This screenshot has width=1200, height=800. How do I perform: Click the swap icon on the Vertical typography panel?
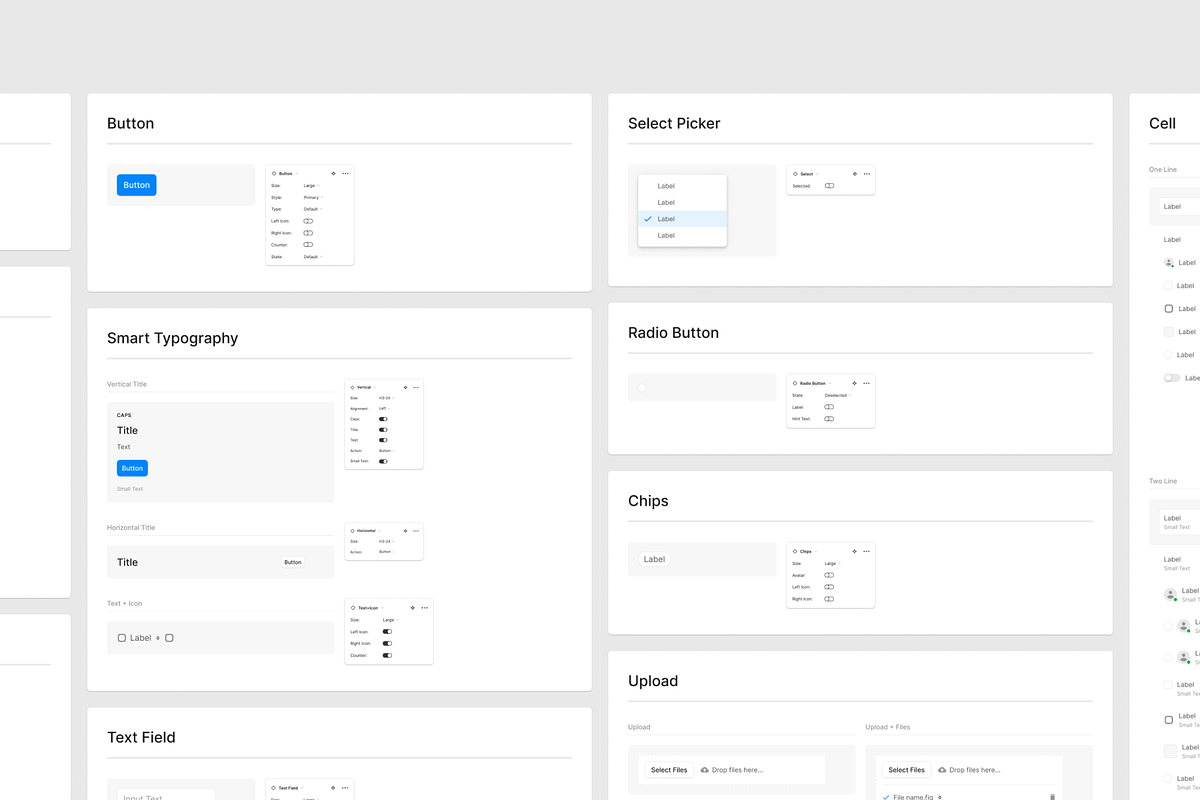pos(405,387)
